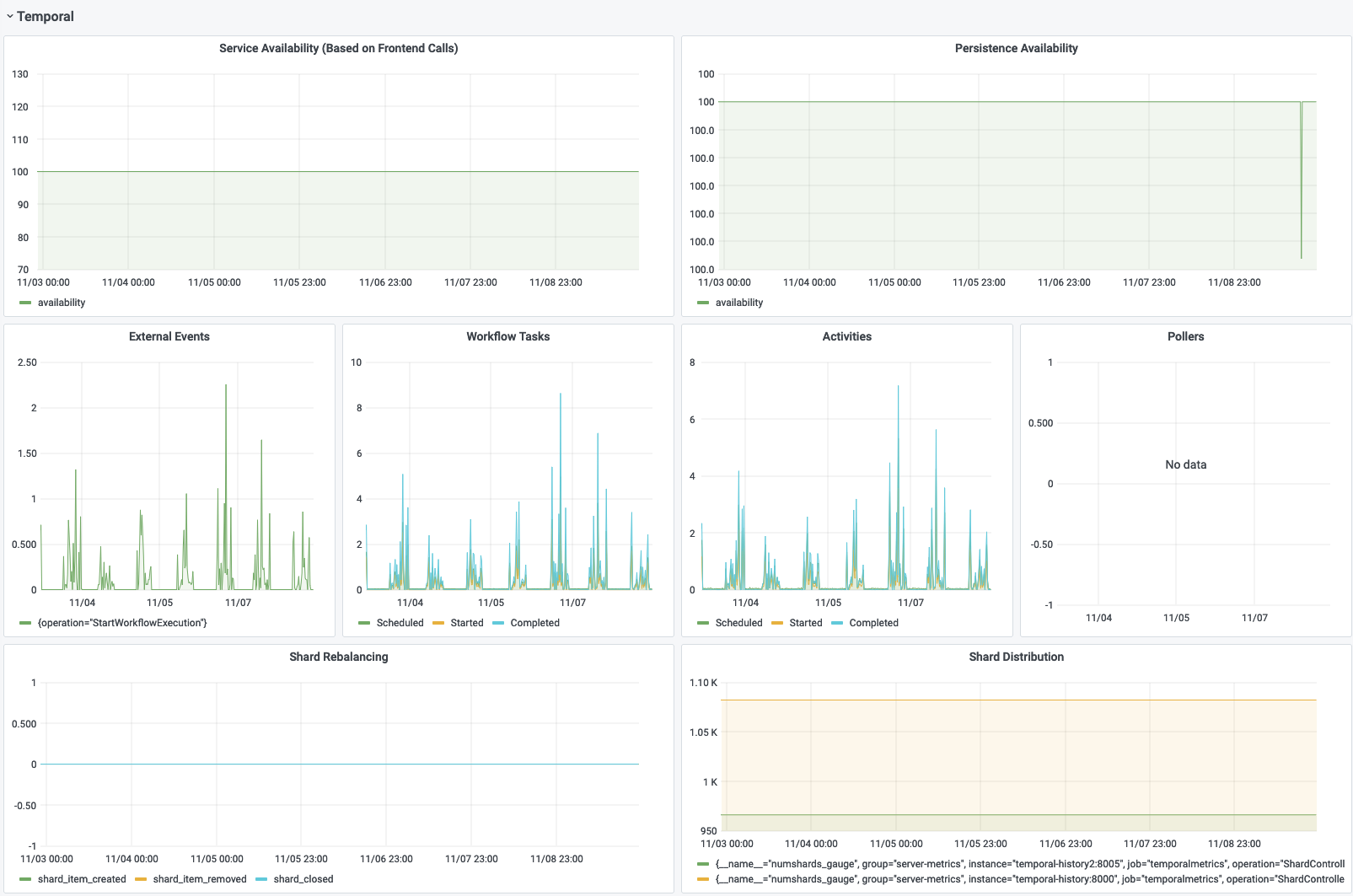Change Scheduled color swatch in Activities
The image size is (1353, 896).
pos(703,623)
